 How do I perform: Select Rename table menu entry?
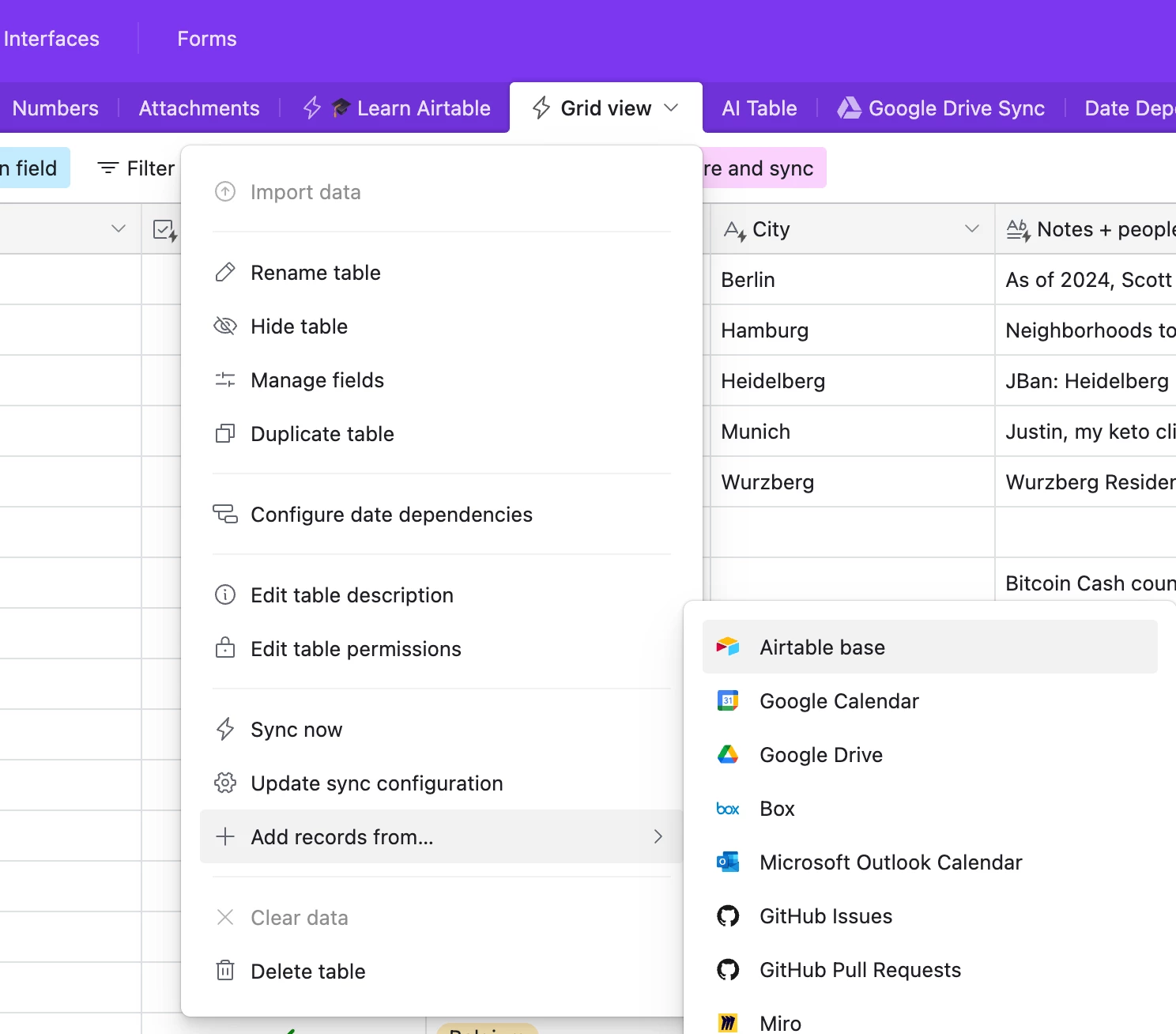tap(442, 272)
